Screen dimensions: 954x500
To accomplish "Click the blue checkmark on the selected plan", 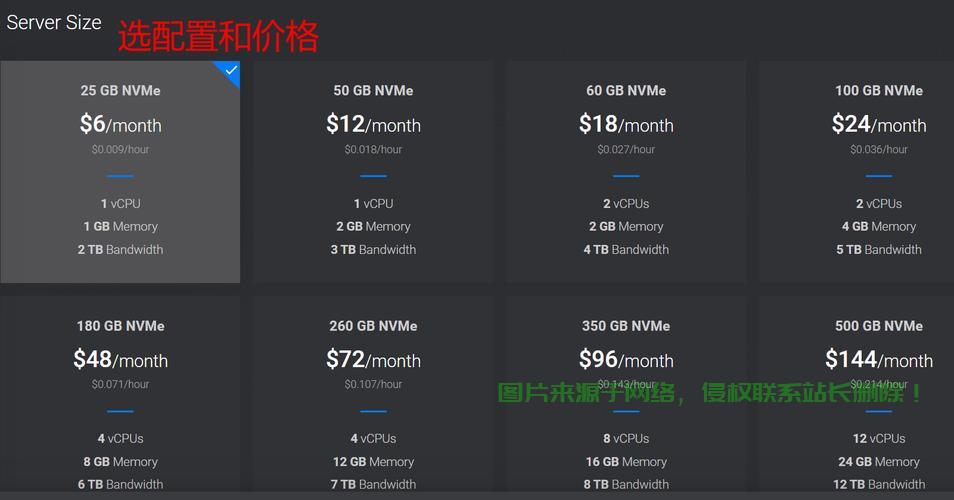I will [x=231, y=71].
